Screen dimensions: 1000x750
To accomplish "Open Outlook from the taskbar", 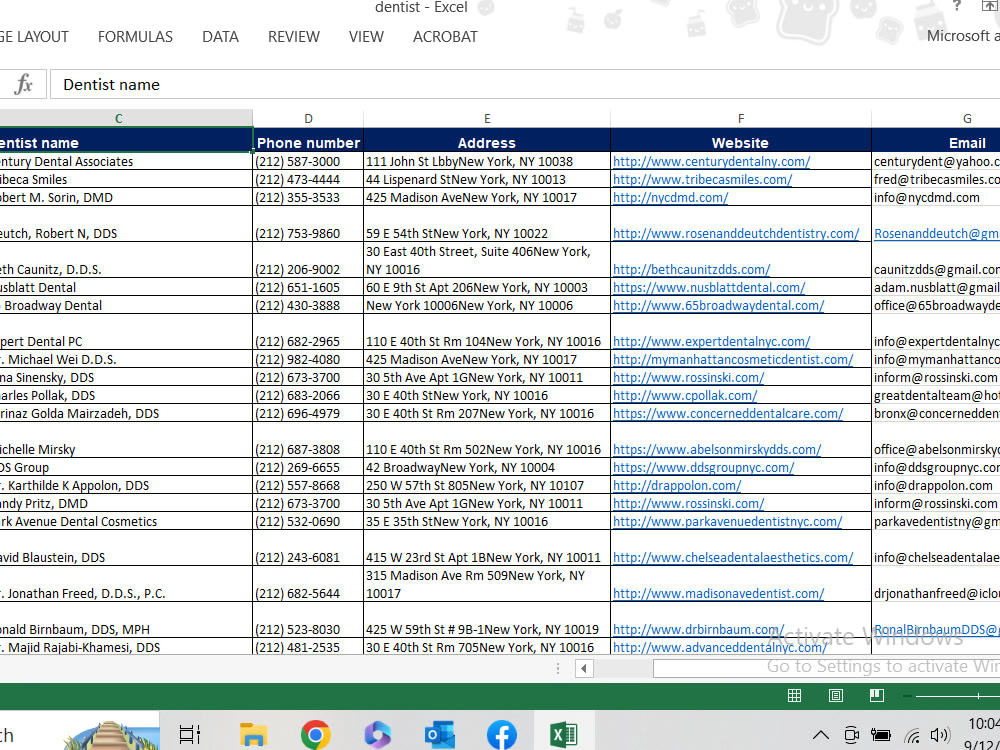I will click(x=440, y=735).
